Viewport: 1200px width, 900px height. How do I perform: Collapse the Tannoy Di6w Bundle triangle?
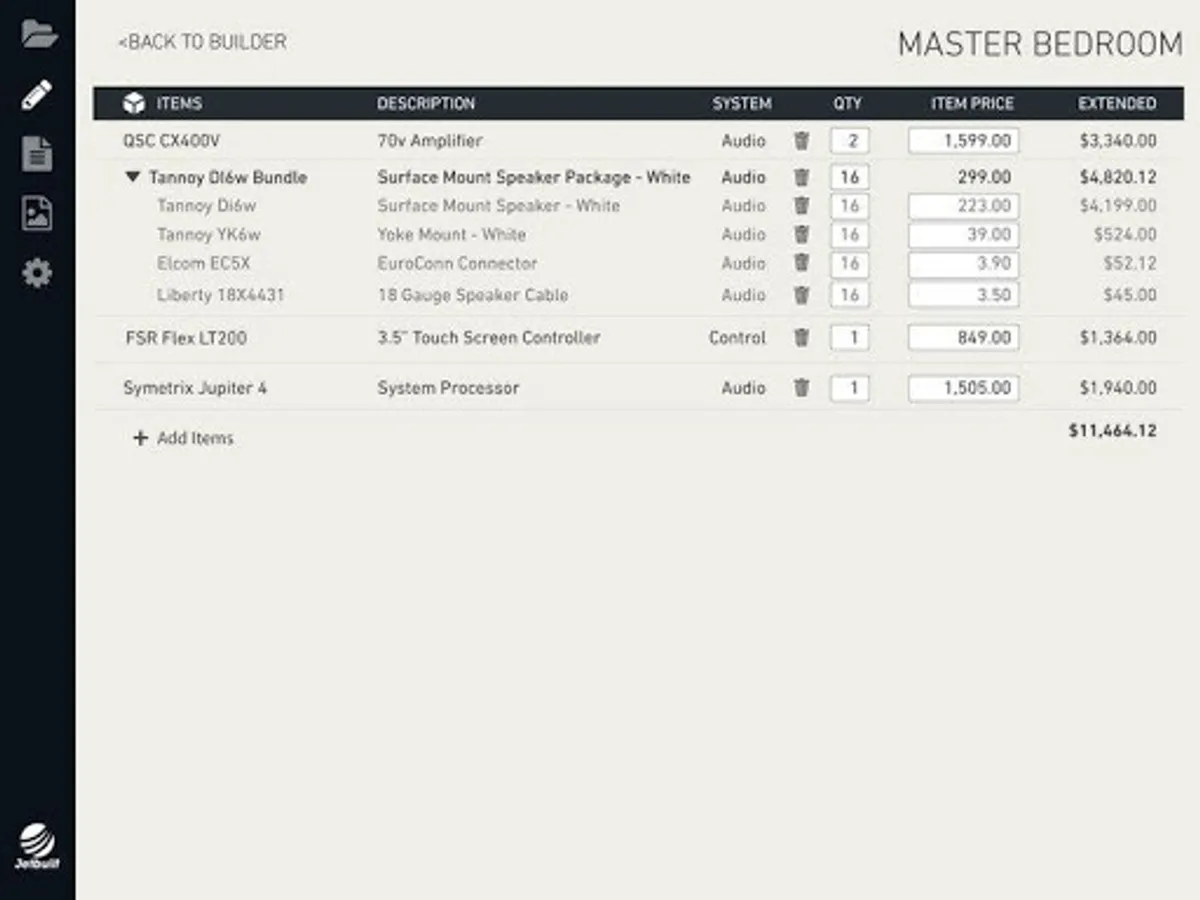133,177
